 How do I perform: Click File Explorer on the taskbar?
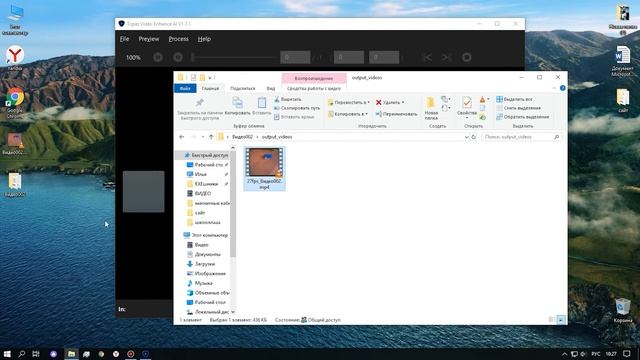(71, 354)
